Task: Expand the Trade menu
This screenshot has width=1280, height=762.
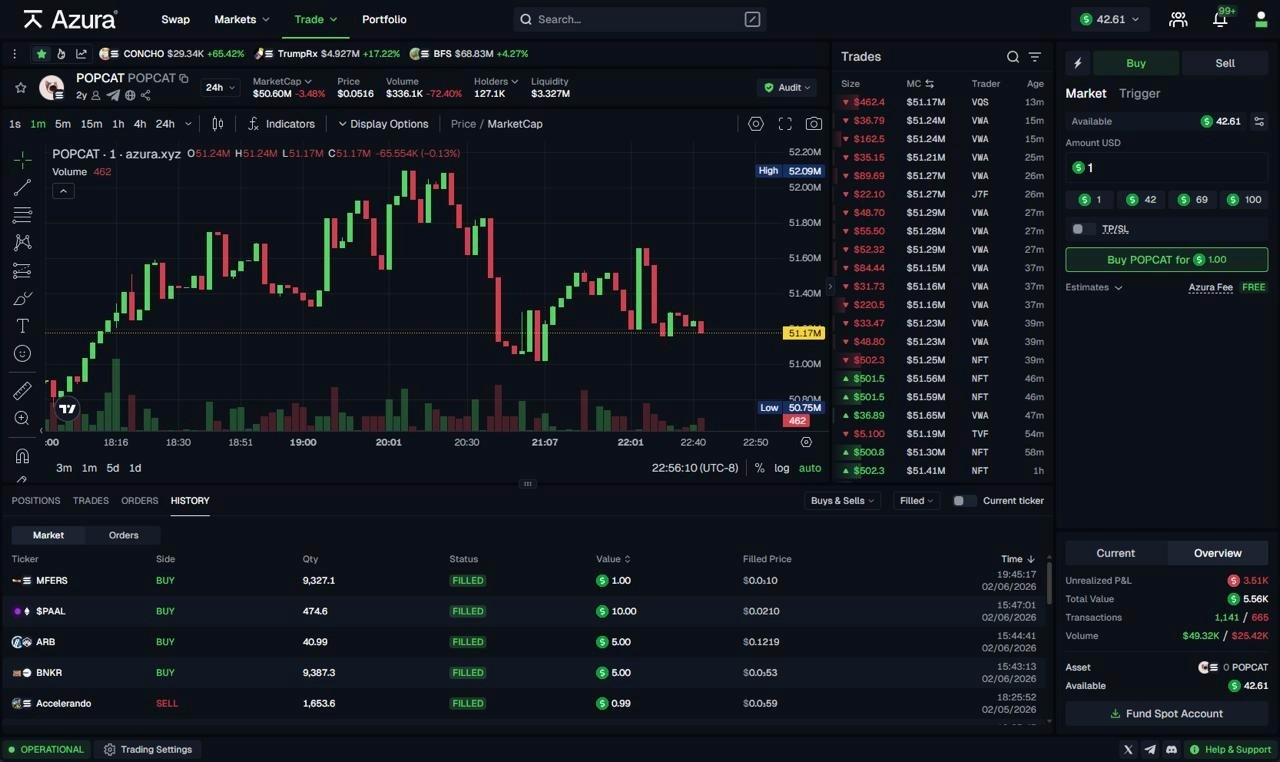Action: point(316,19)
